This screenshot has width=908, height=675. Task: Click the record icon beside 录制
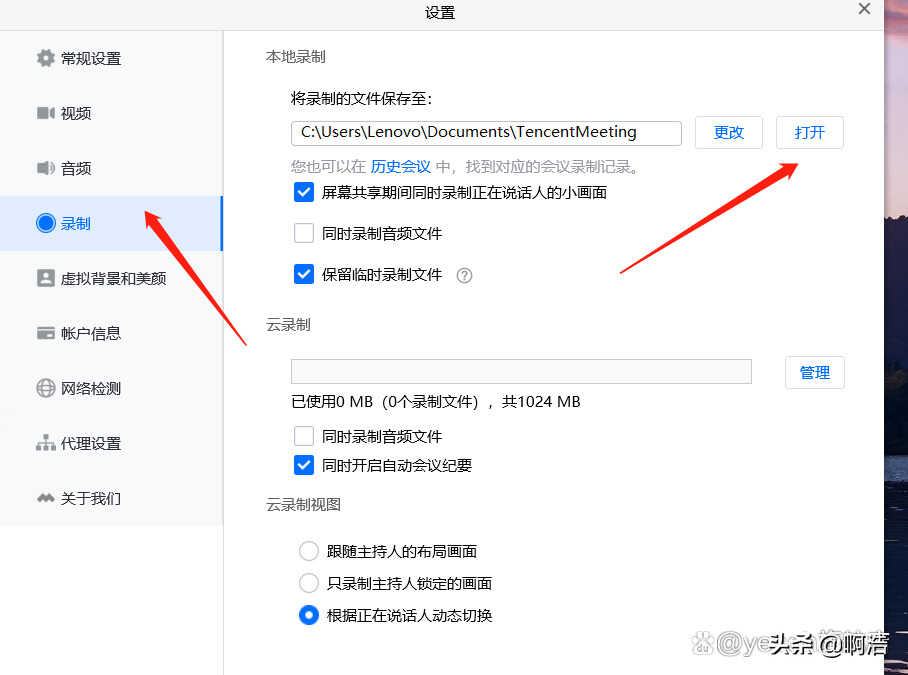[x=45, y=223]
